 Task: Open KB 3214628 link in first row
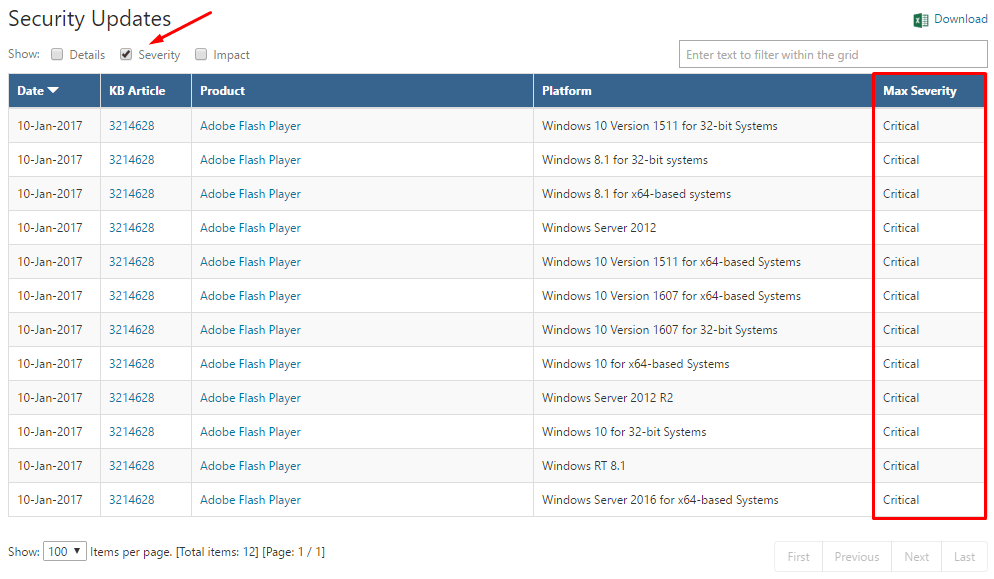(132, 126)
